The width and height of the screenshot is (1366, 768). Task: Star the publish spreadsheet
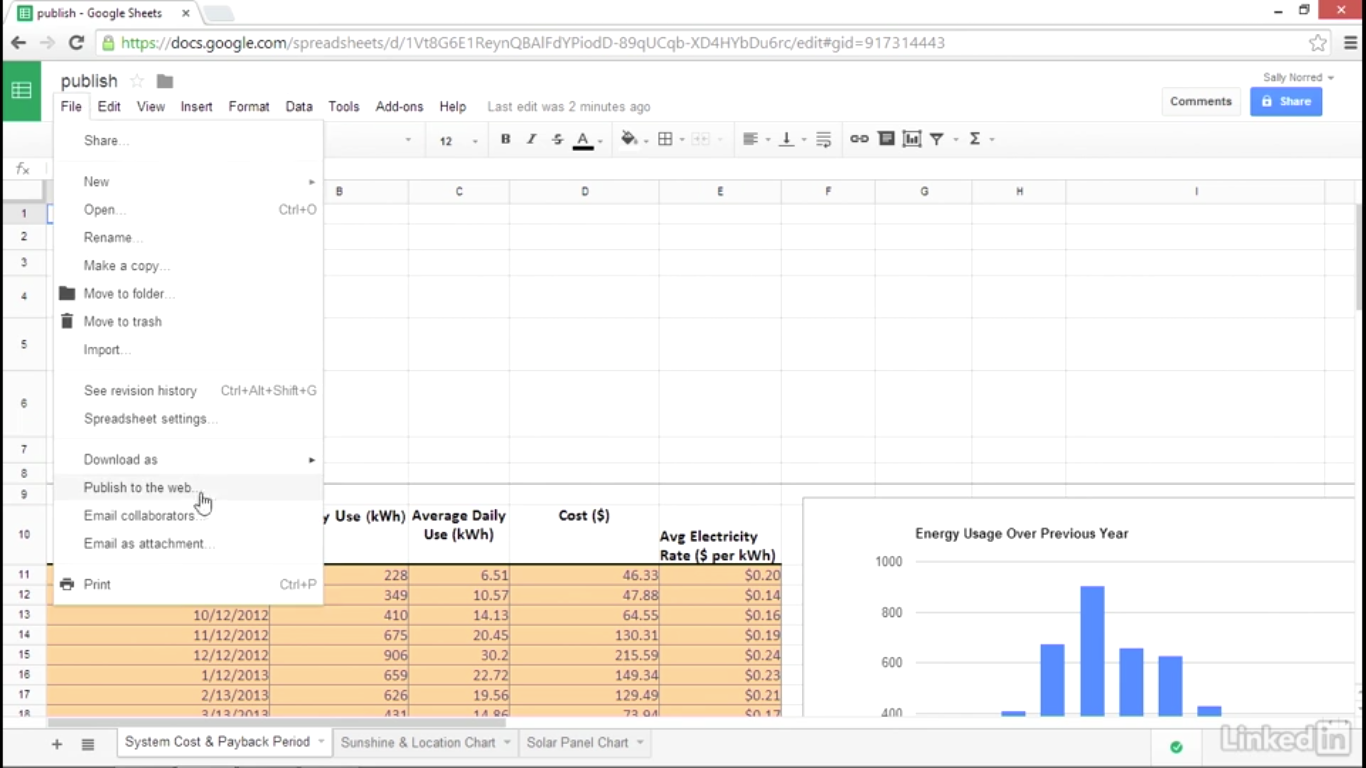tap(137, 81)
